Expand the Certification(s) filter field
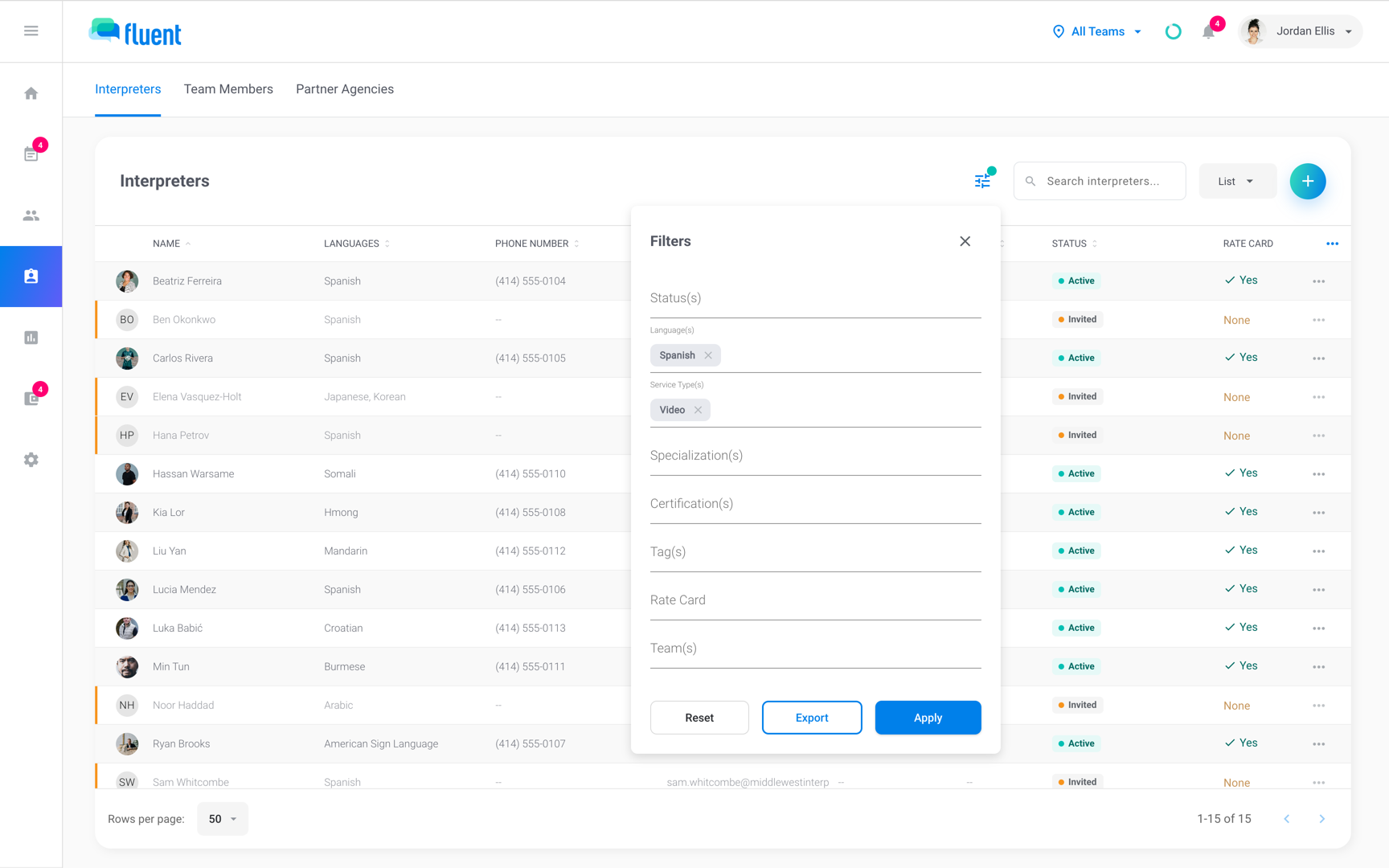The width and height of the screenshot is (1389, 868). [x=815, y=504]
